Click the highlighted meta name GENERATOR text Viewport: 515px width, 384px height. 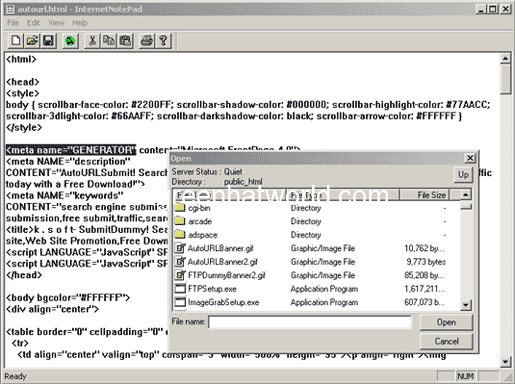point(71,150)
